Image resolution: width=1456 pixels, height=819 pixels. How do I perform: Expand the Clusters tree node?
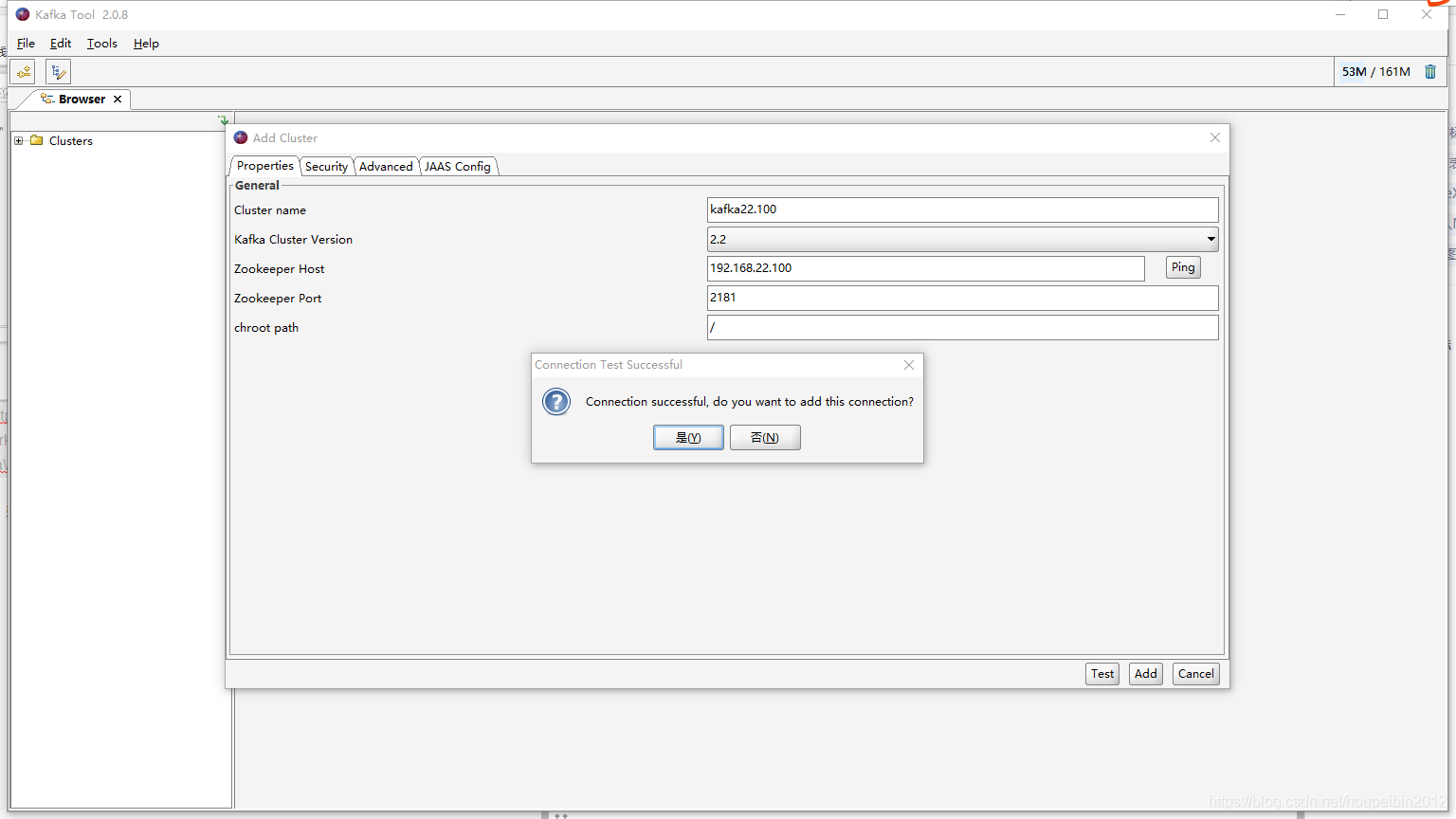[18, 141]
